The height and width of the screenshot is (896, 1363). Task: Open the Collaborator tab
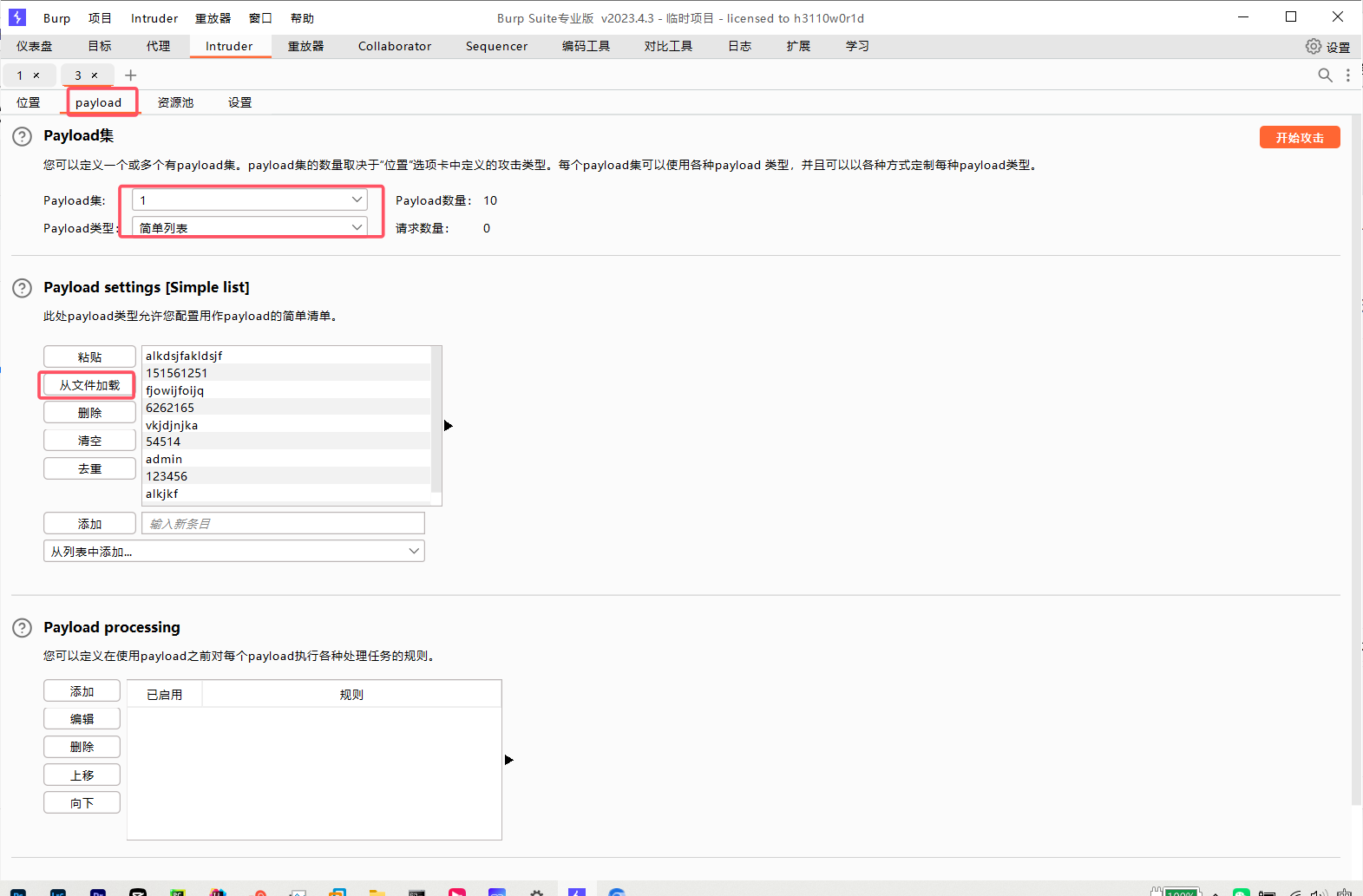(x=395, y=47)
